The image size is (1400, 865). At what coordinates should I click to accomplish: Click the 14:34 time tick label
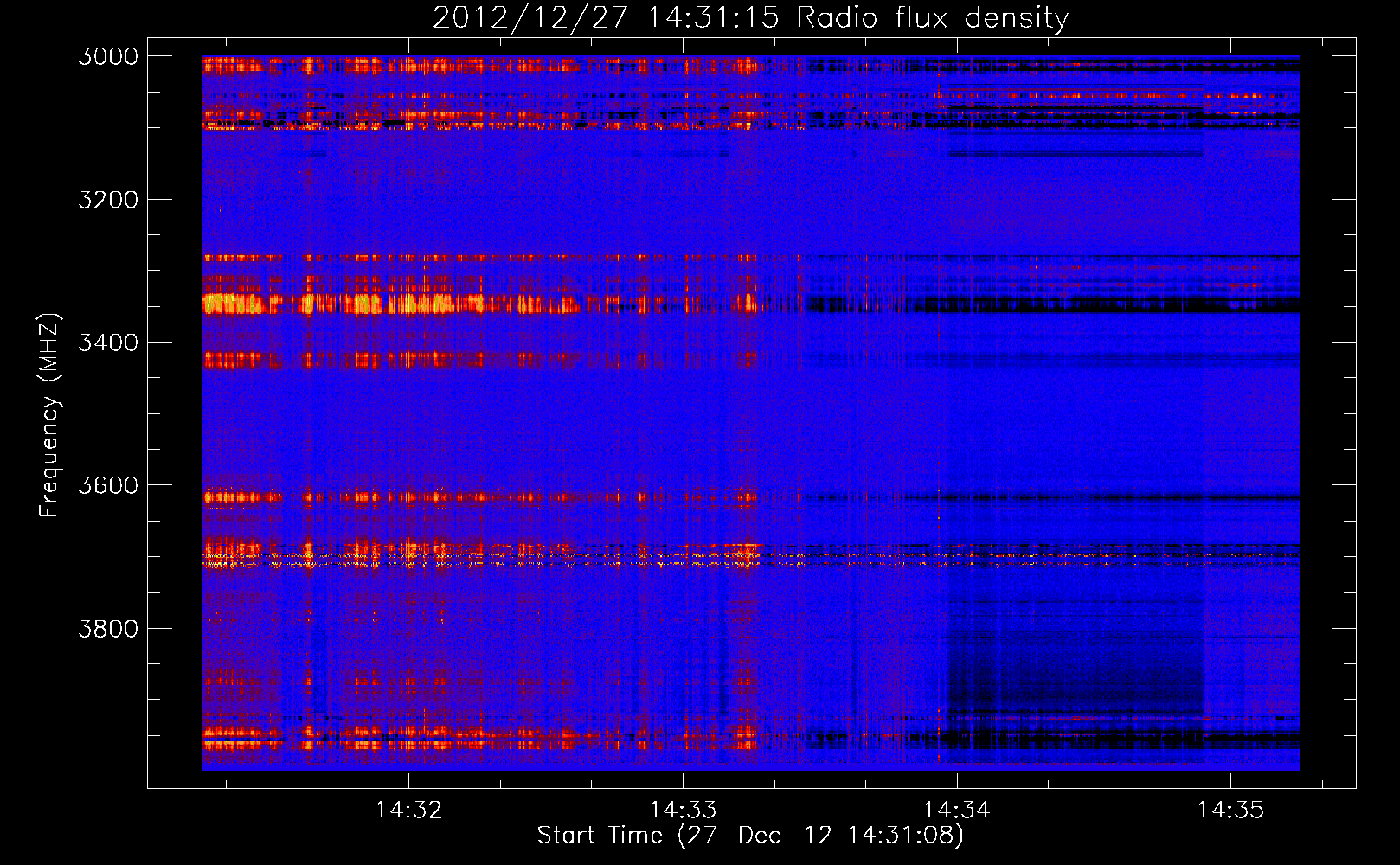click(x=957, y=810)
